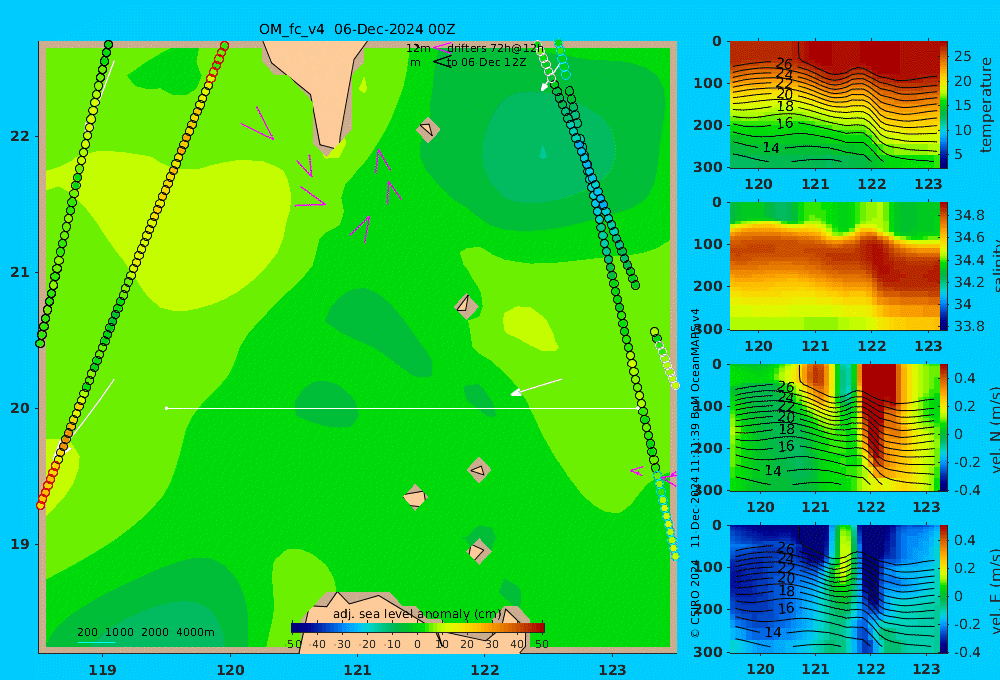Screen dimensions: 1000x680
Task: Click longitude label 123 on main map
Action: tap(613, 670)
